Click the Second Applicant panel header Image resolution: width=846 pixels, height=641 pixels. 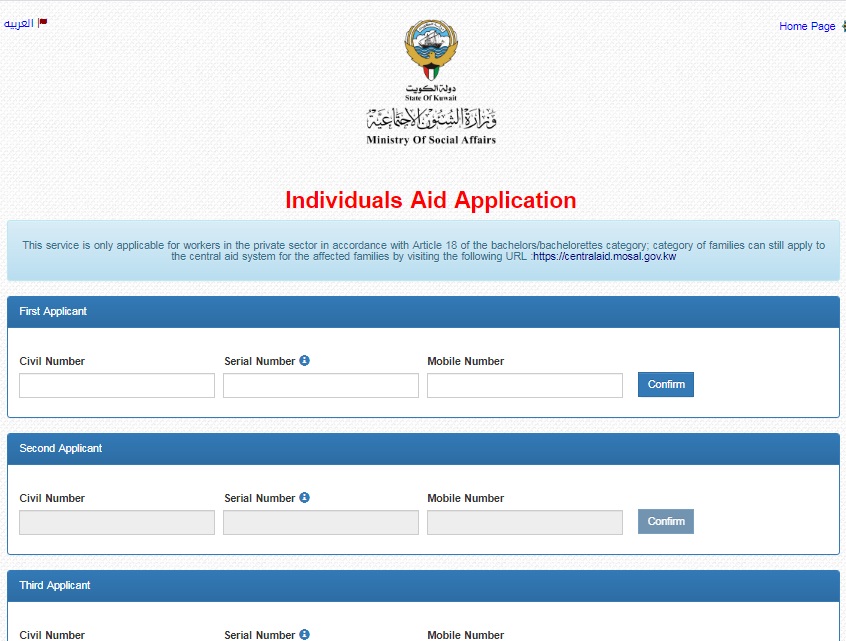[424, 449]
